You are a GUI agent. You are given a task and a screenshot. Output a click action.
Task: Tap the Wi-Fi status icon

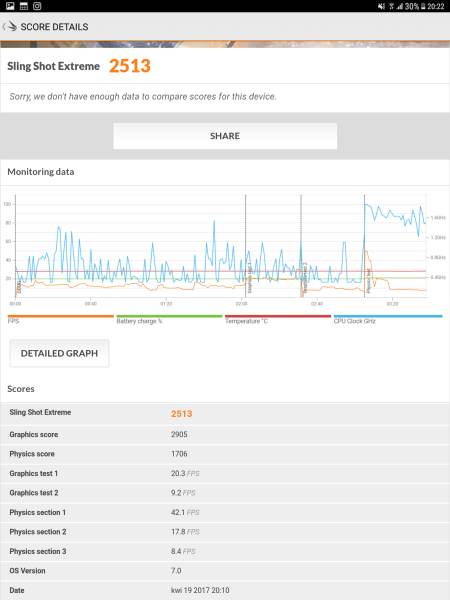pos(391,6)
